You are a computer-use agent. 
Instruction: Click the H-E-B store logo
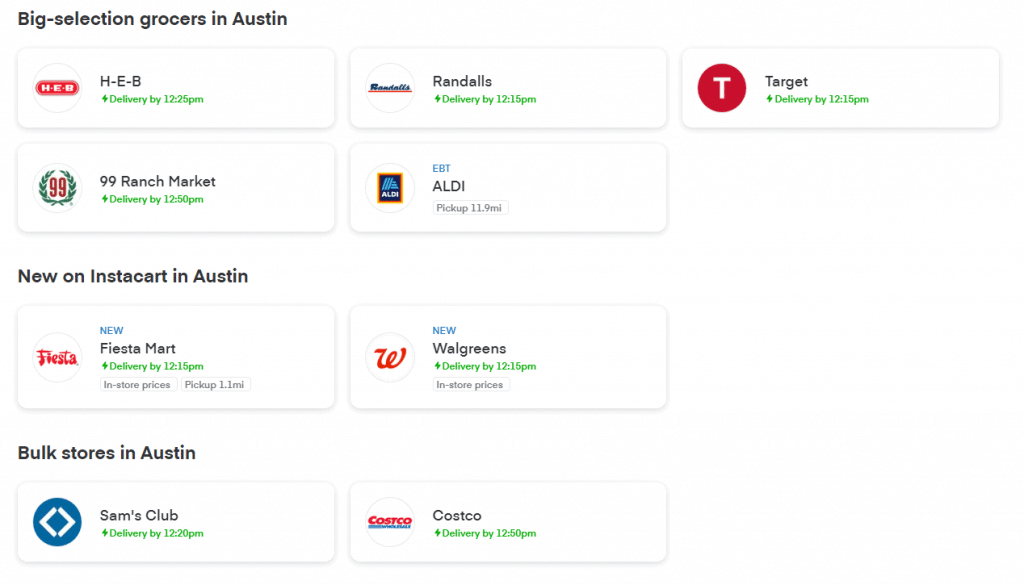tap(57, 87)
